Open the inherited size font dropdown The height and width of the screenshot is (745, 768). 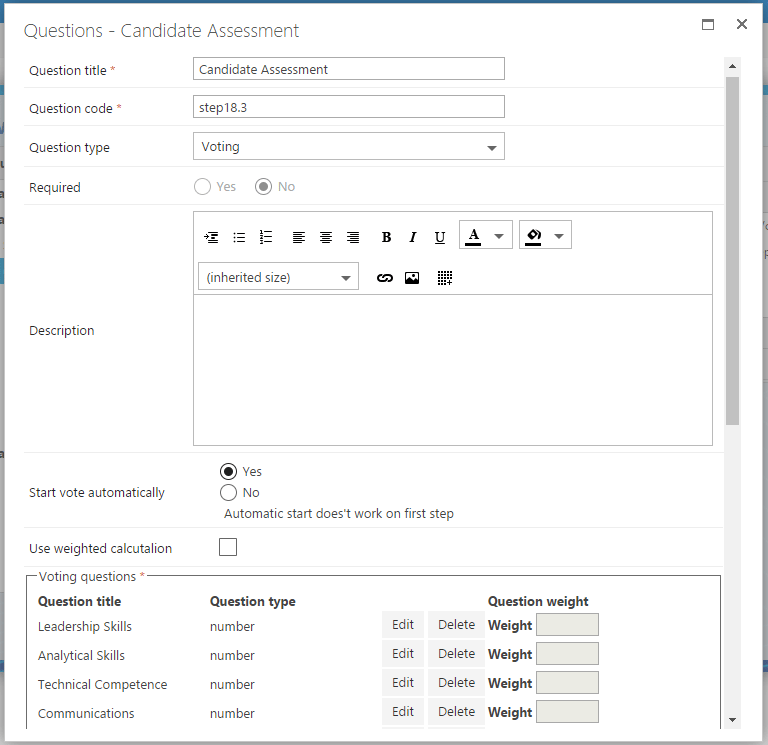278,277
